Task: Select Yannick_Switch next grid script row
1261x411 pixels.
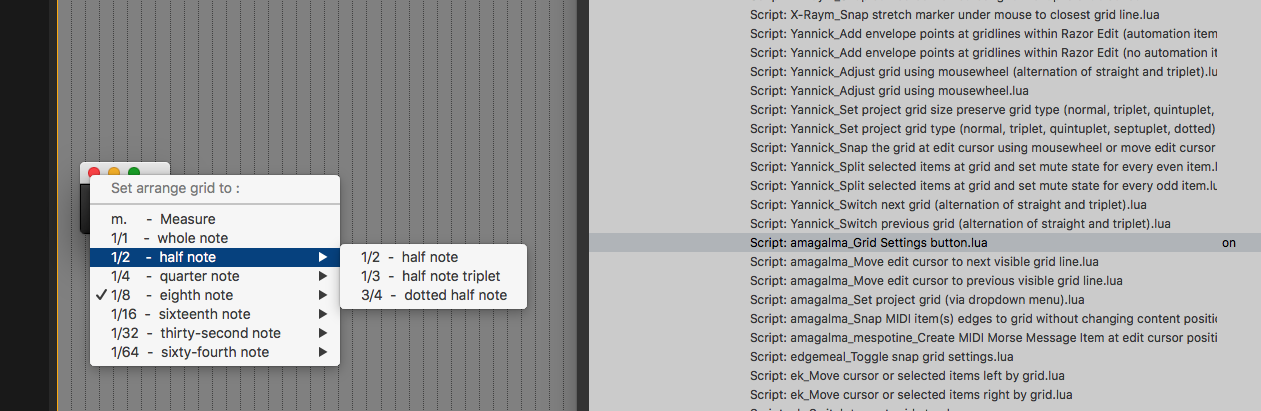Action: 948,205
